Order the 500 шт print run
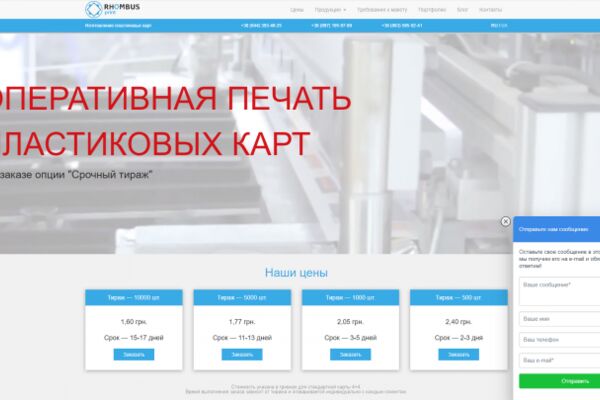 click(459, 354)
